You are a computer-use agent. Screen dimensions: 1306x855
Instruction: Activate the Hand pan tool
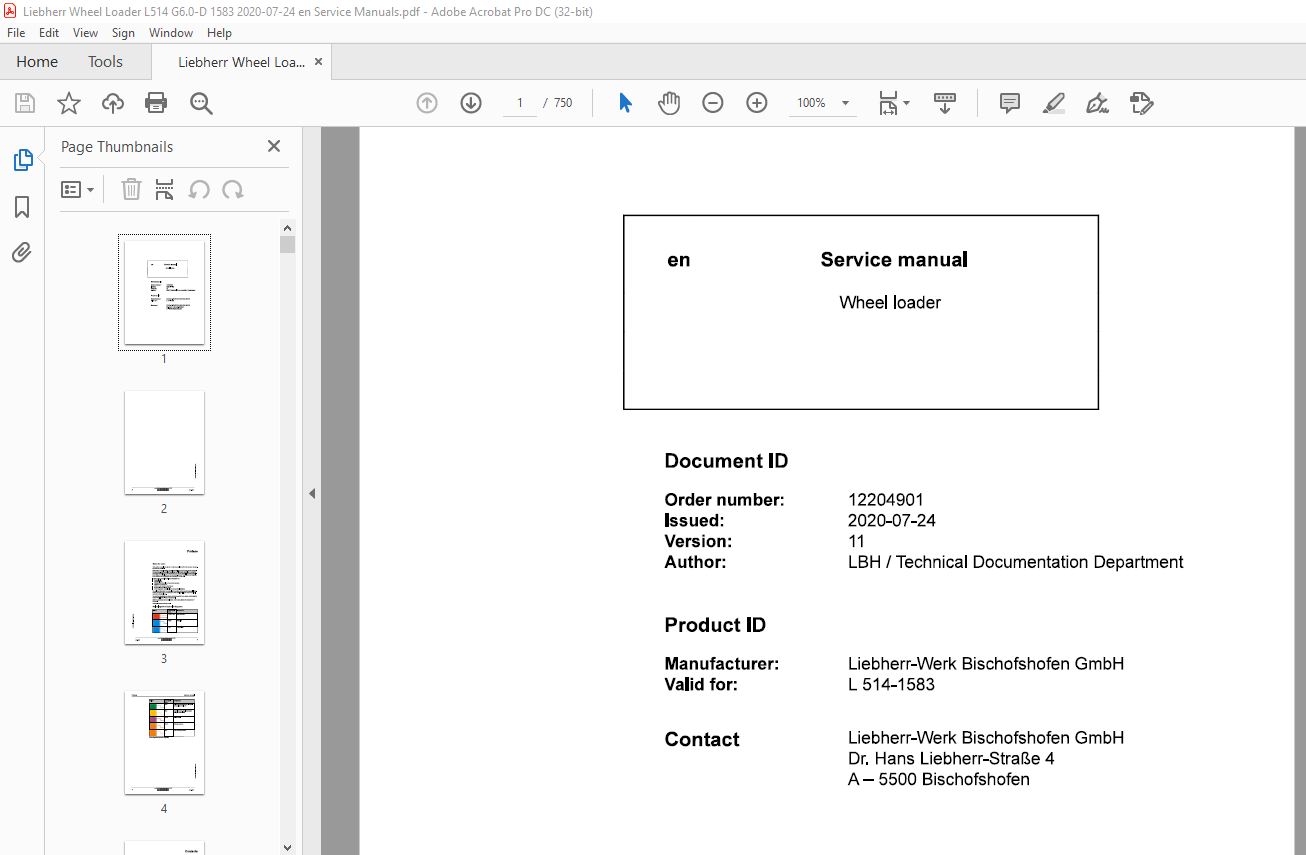pos(668,103)
